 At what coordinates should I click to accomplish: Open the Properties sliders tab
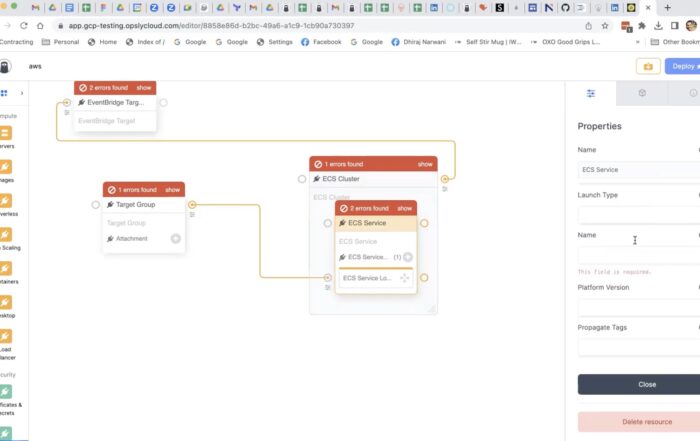(591, 93)
